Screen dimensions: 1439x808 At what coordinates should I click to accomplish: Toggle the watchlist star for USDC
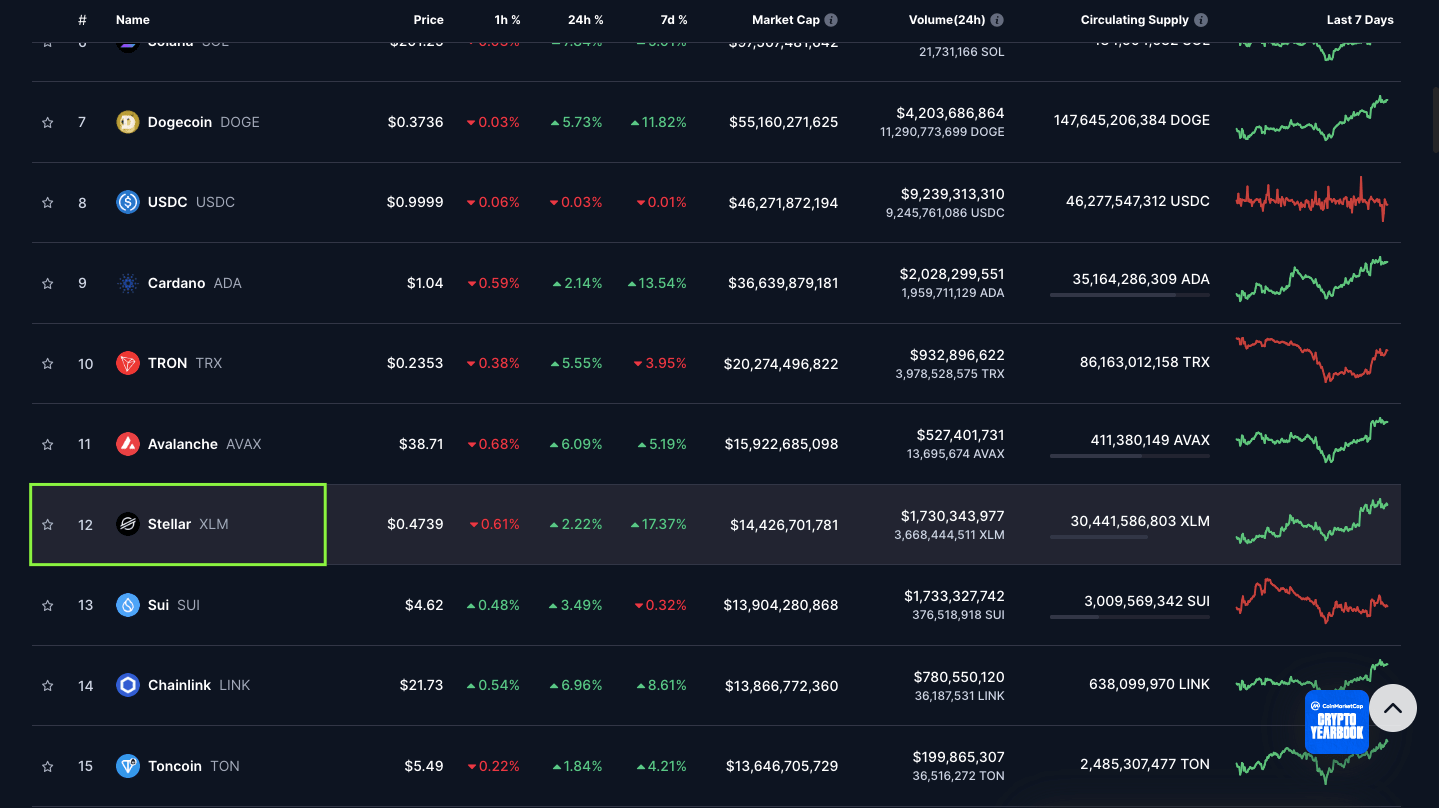tap(47, 203)
